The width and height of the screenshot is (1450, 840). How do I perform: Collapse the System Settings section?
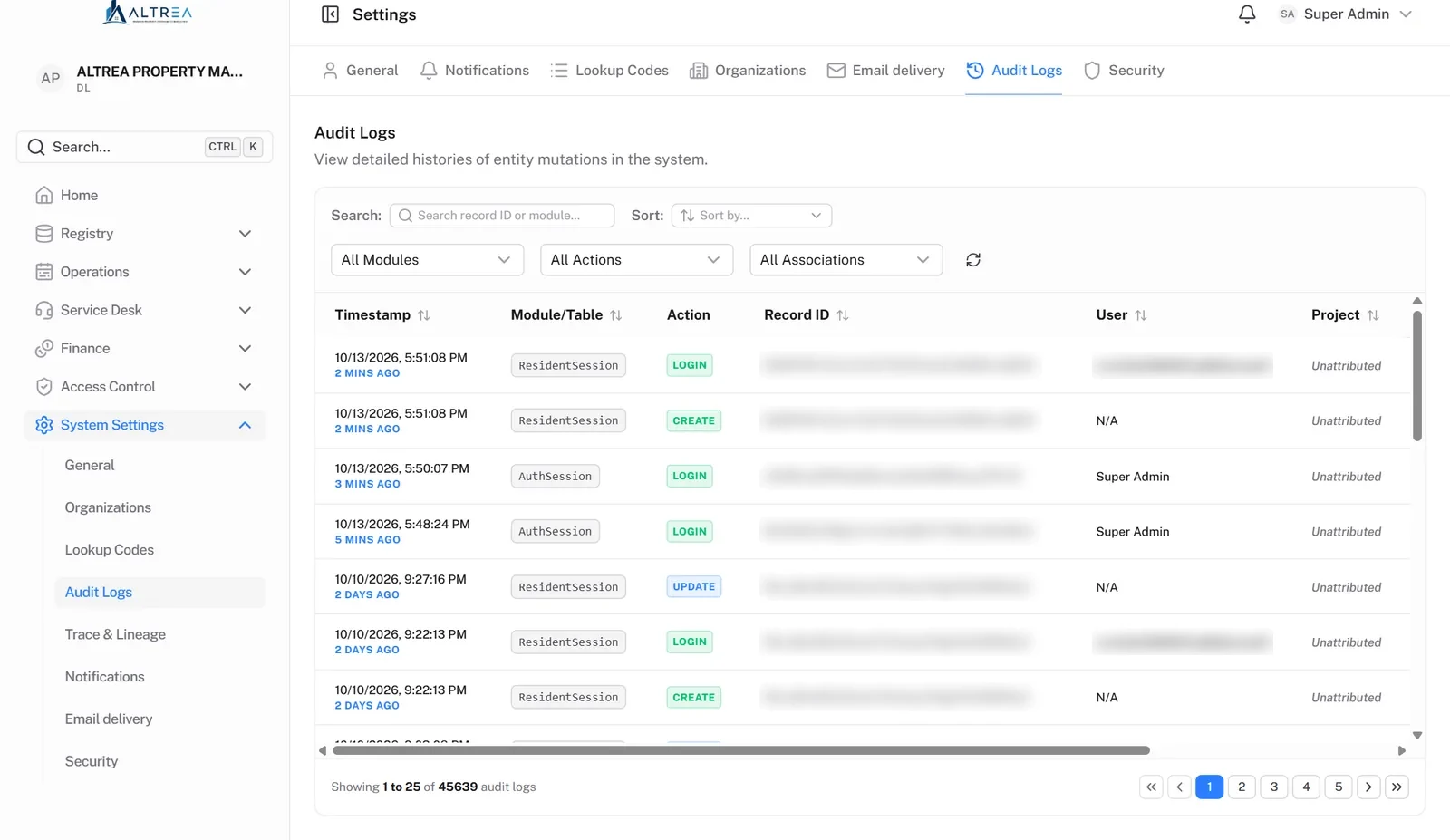pyautogui.click(x=145, y=425)
